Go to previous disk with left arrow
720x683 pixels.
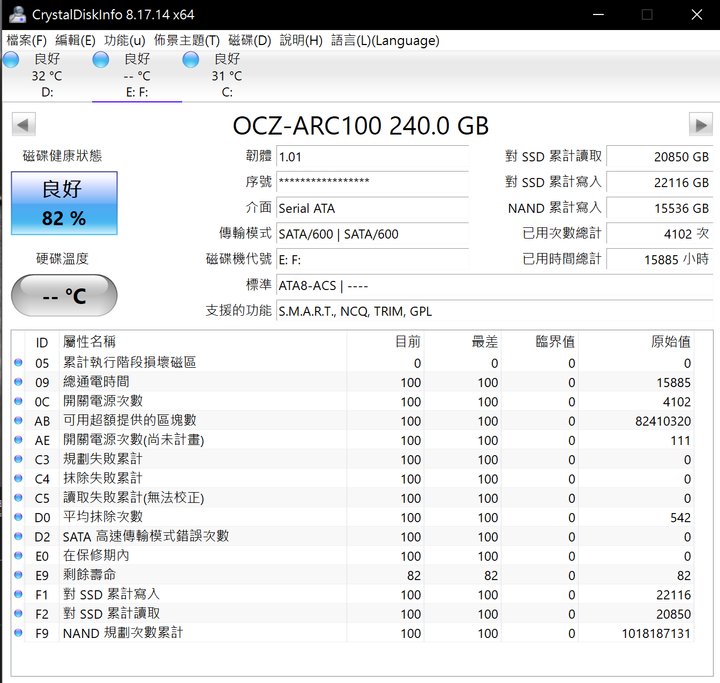[23, 124]
